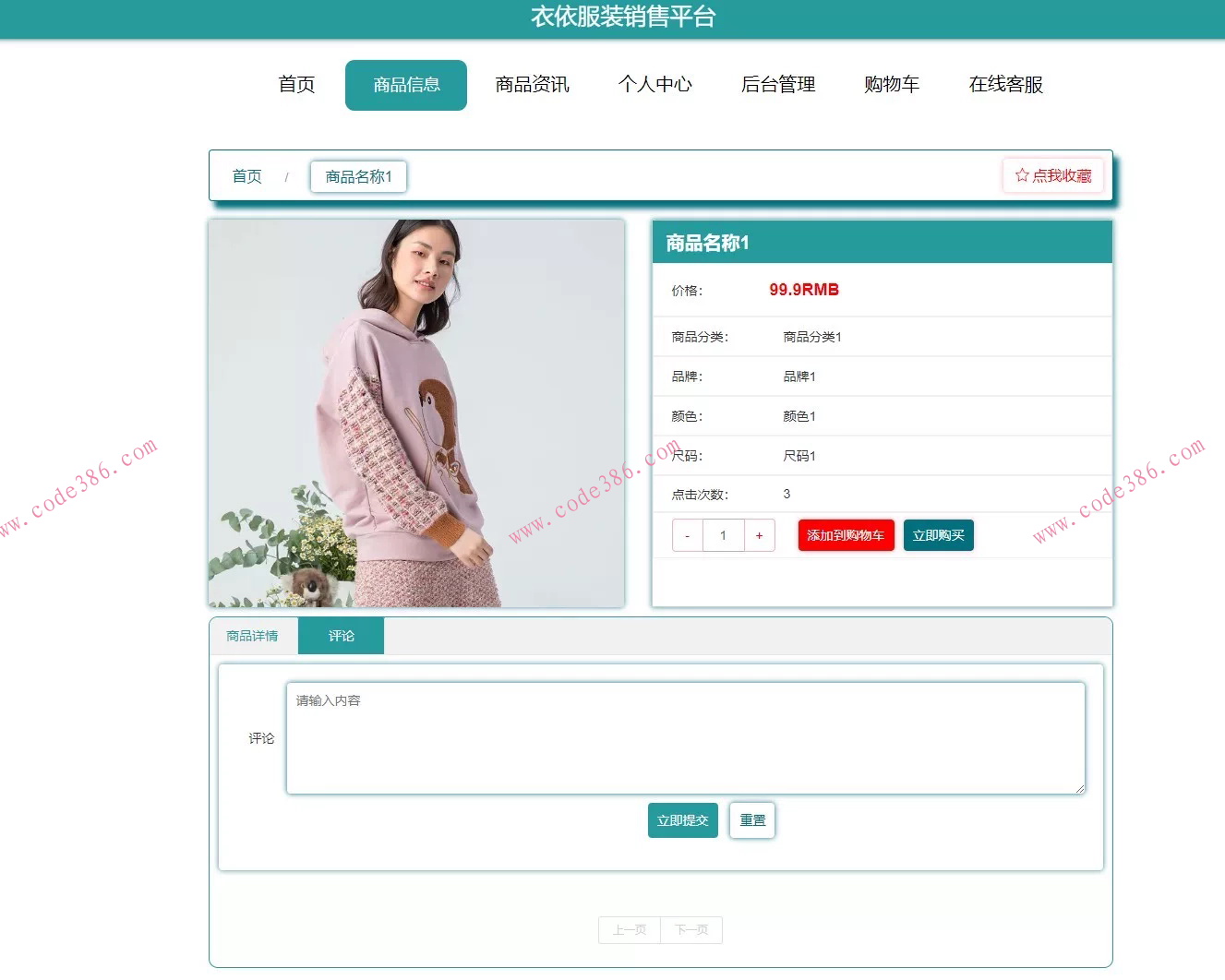
Task: Decrease product quantity with minus button
Action: tap(687, 535)
